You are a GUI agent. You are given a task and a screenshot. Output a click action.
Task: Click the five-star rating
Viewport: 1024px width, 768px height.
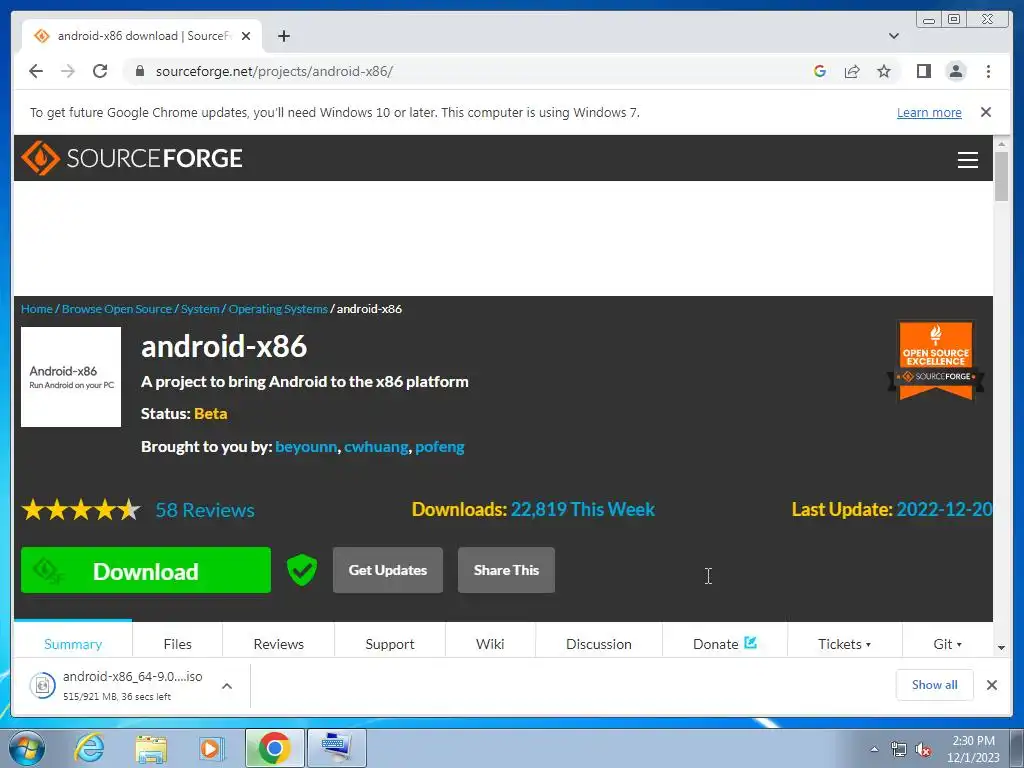coord(81,509)
